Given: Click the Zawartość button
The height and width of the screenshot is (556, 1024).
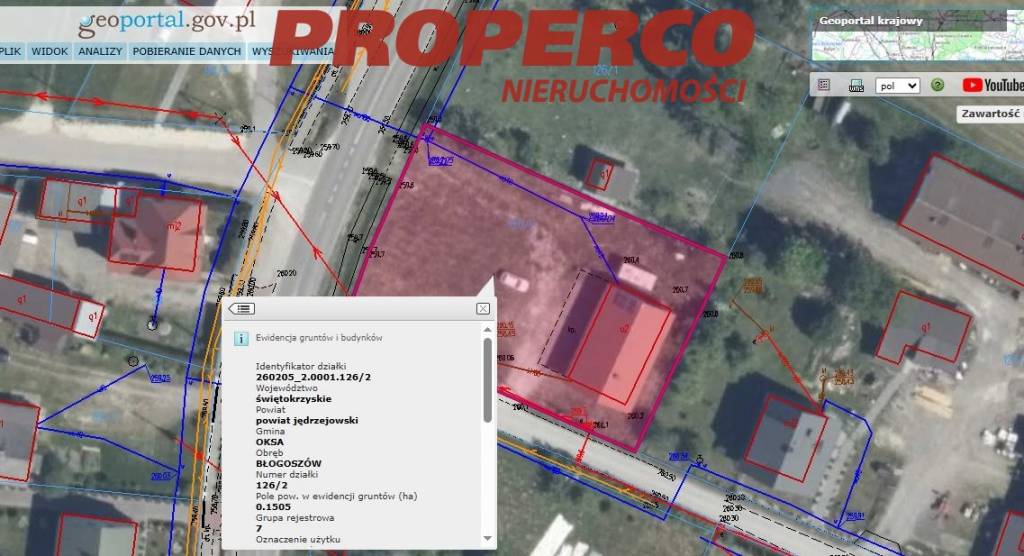Looking at the screenshot, I should pos(990,114).
